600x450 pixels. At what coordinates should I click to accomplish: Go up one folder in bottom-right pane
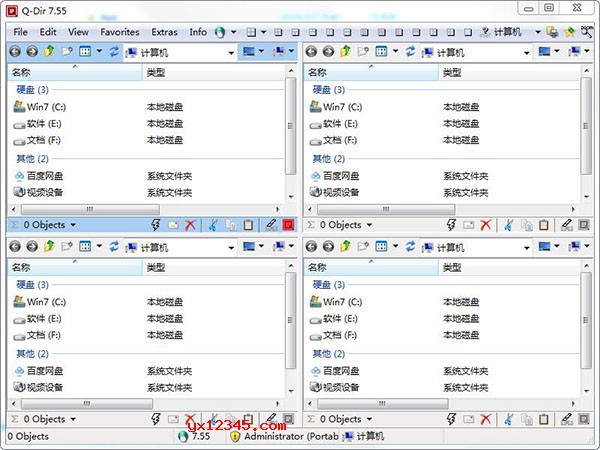346,246
